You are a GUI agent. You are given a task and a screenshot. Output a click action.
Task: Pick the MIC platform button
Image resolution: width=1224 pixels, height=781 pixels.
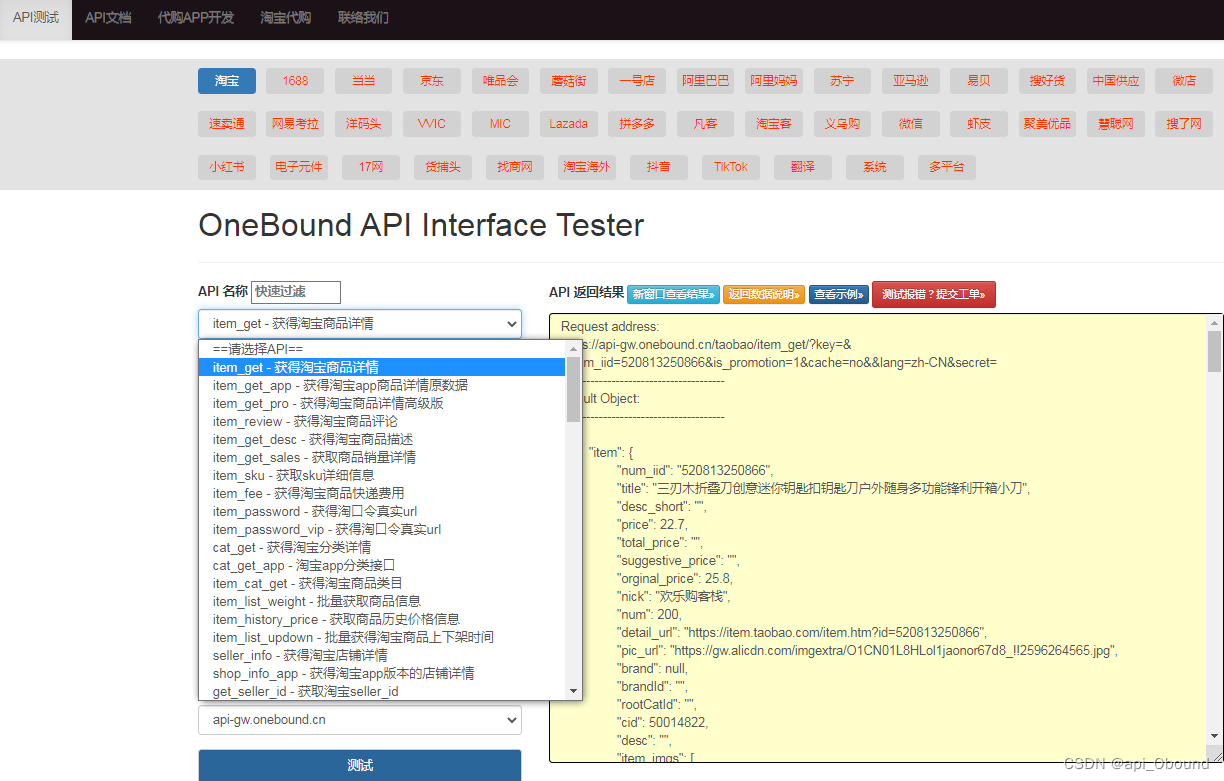tap(500, 124)
